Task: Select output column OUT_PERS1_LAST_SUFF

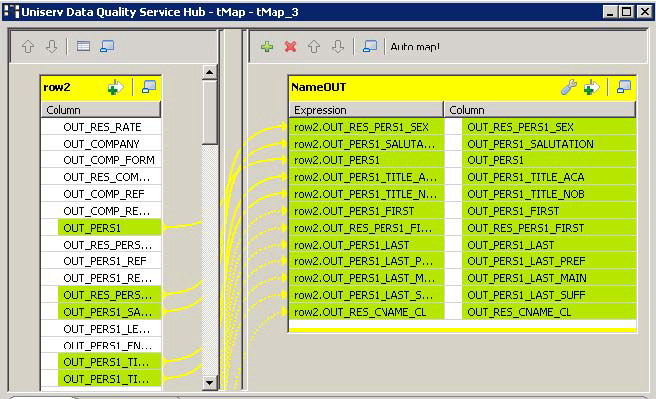Action: click(x=549, y=295)
